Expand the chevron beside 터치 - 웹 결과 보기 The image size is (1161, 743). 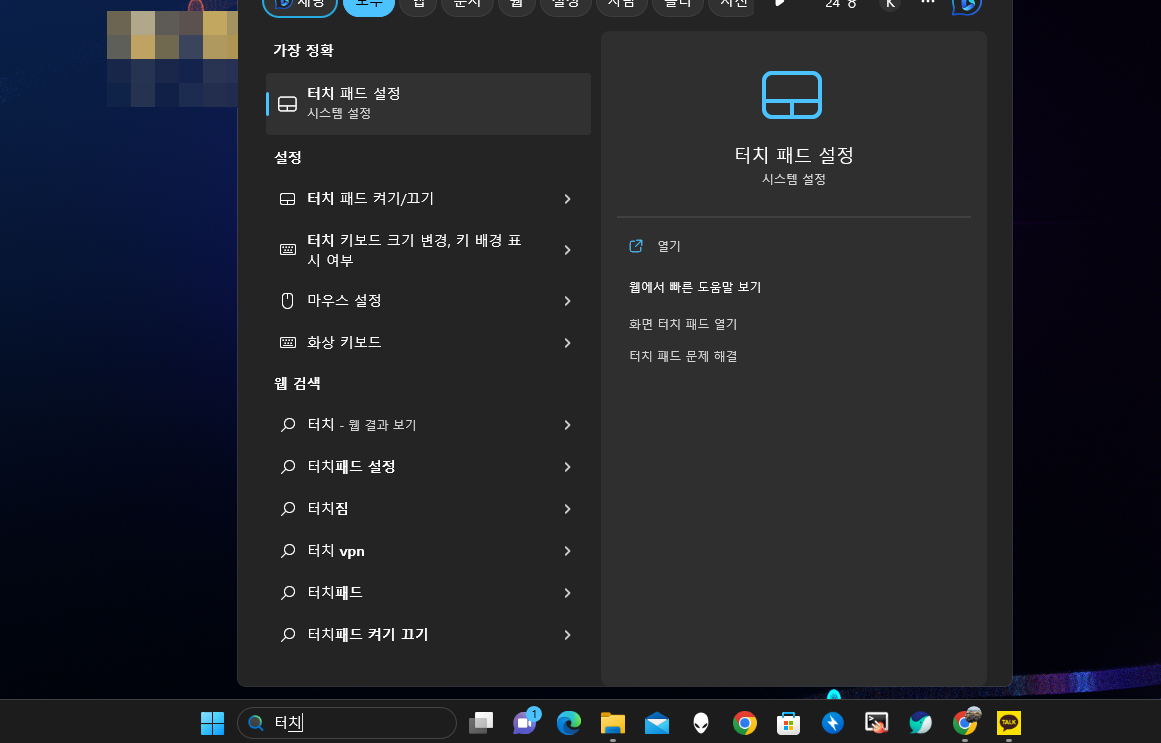coord(567,424)
